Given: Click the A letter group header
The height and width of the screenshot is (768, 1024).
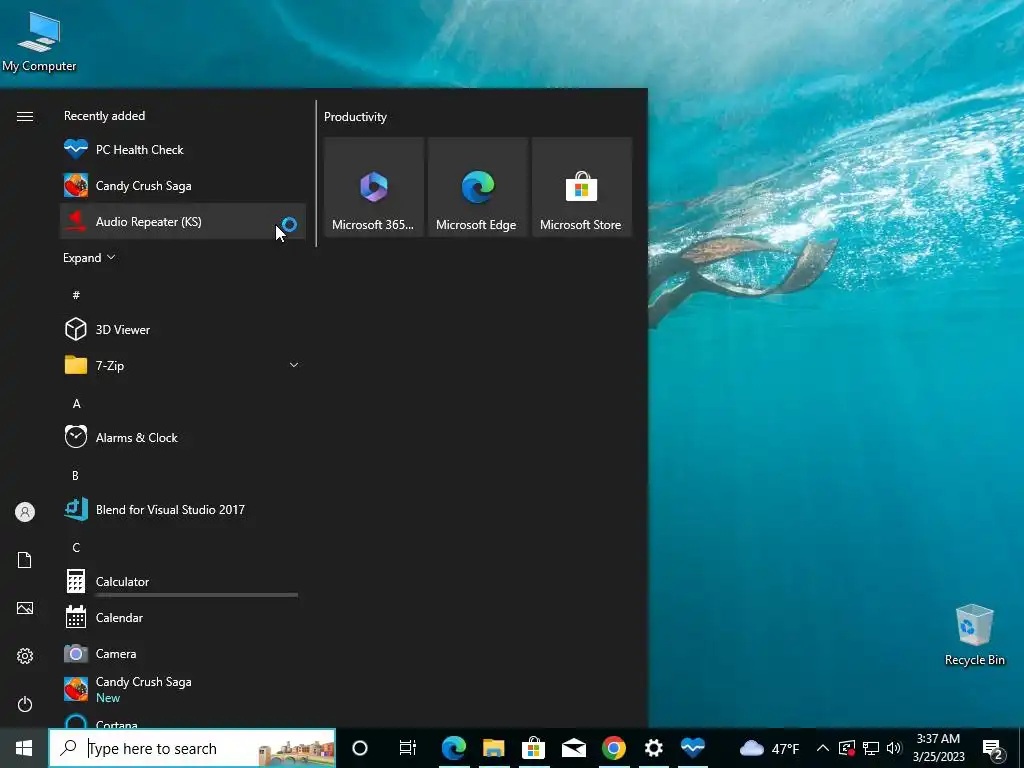Looking at the screenshot, I should pos(76,404).
